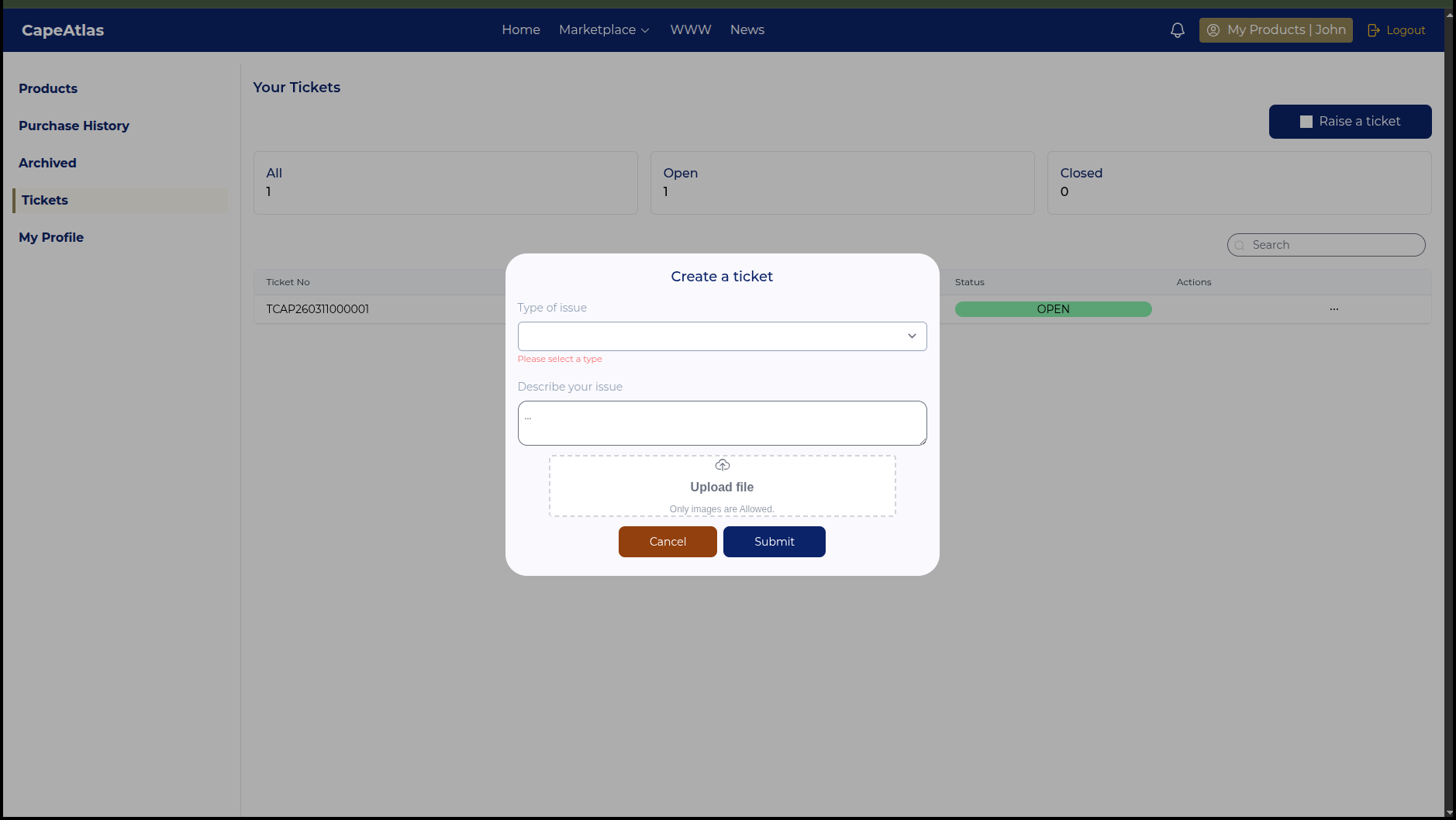The image size is (1456, 820).
Task: Submit the new ticket
Action: tap(774, 542)
